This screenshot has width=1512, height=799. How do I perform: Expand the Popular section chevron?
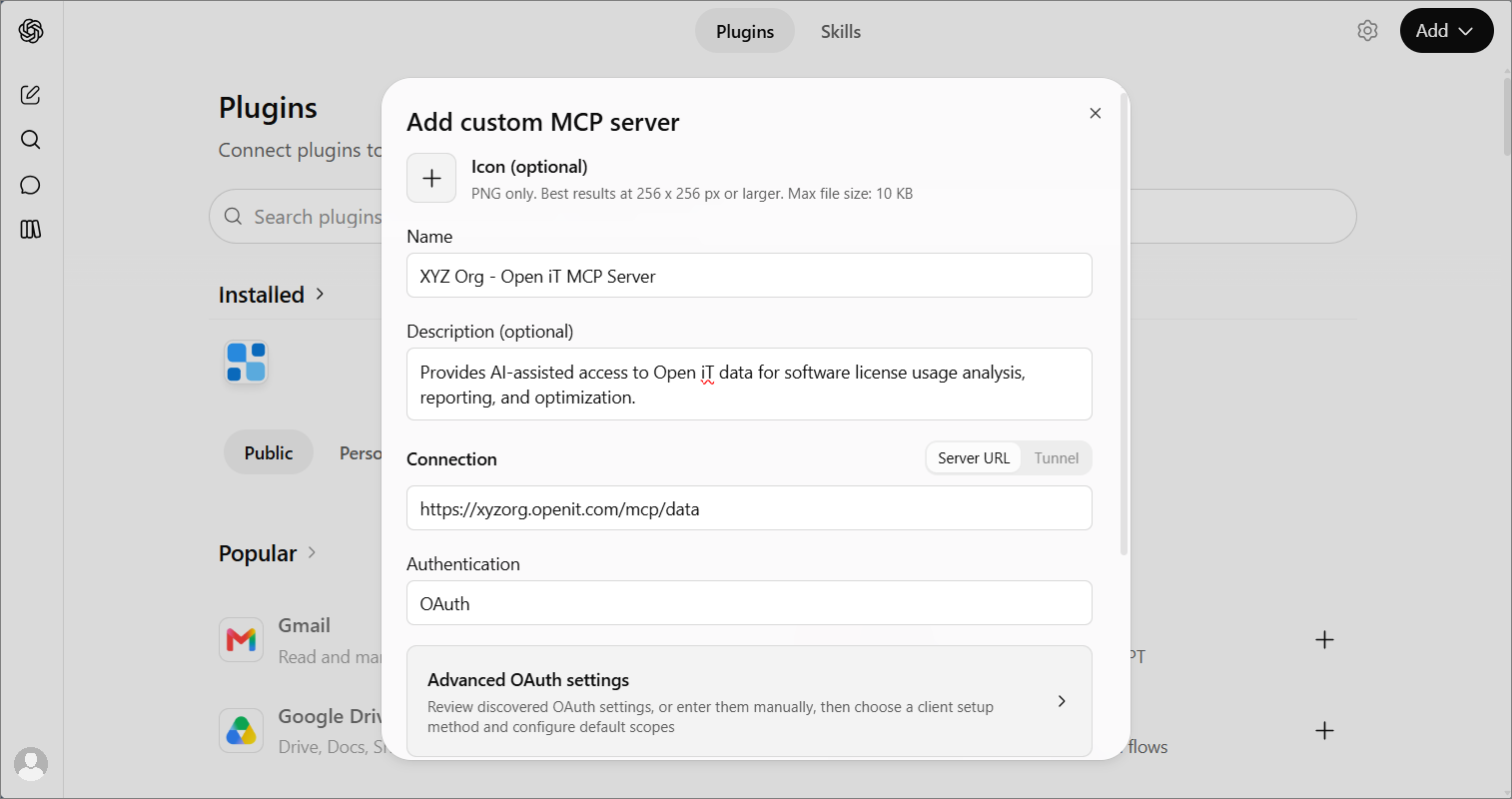(x=312, y=552)
